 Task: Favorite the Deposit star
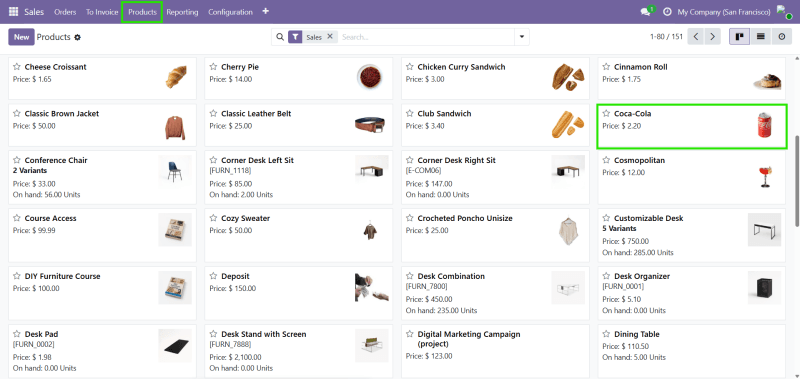click(213, 276)
